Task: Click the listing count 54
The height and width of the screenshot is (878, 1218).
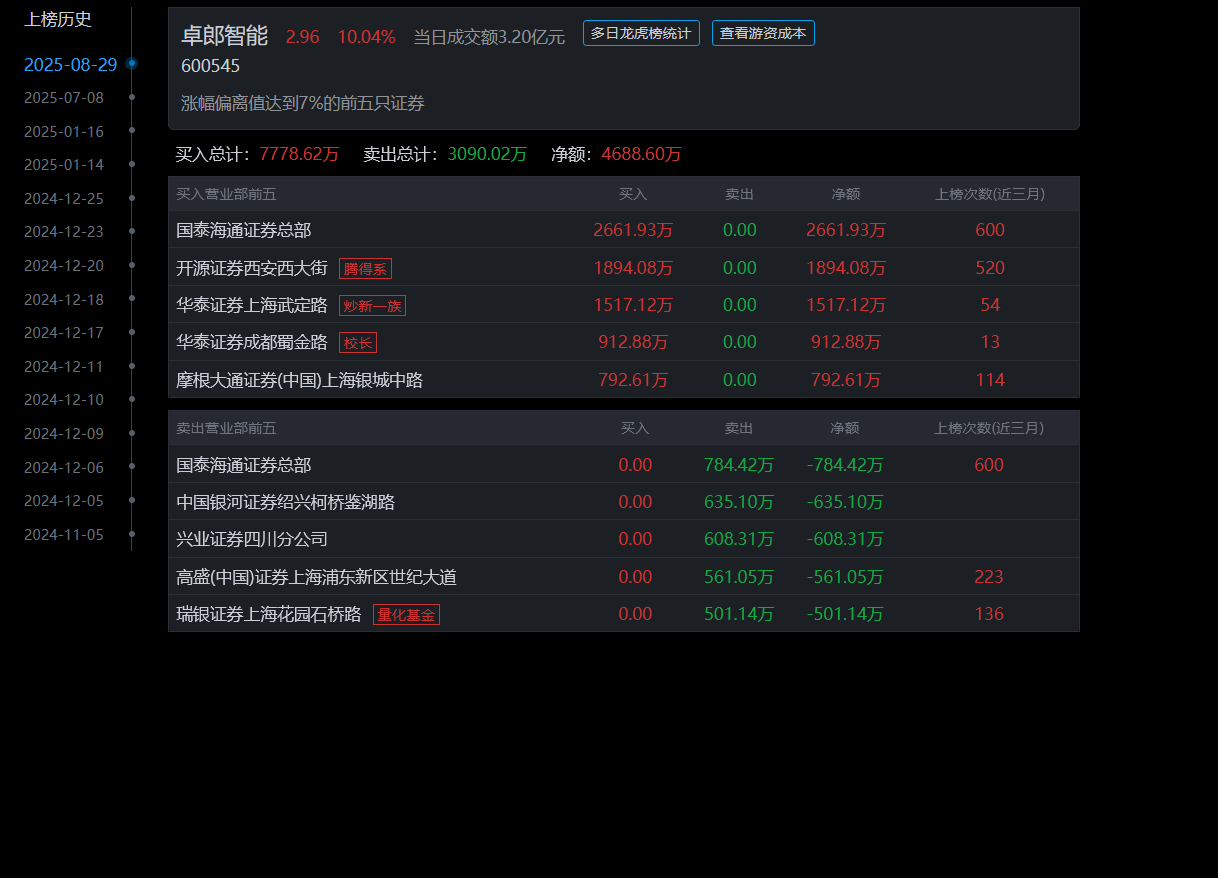Action: point(990,305)
